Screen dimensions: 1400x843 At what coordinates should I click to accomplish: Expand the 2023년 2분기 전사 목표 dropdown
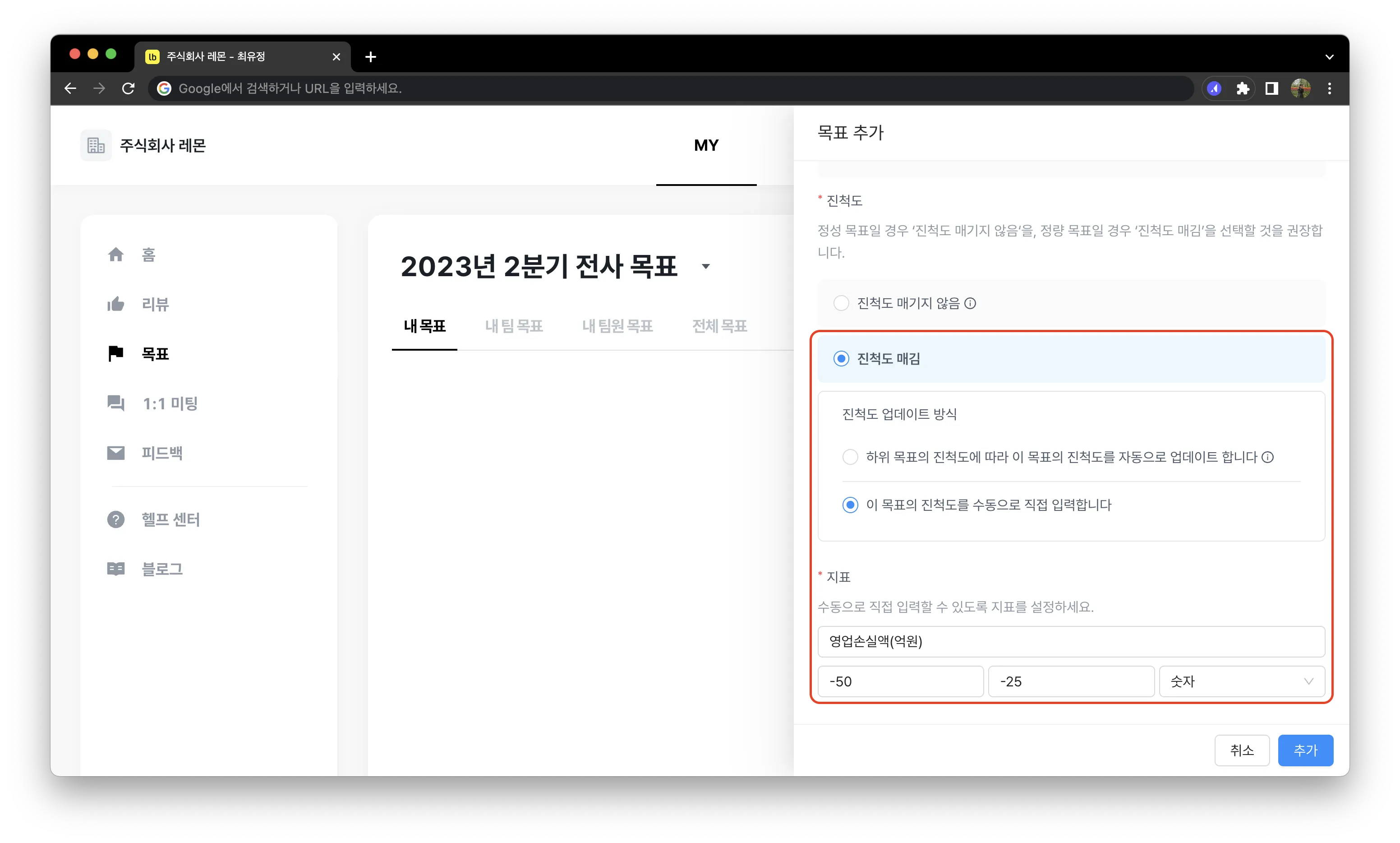tap(706, 266)
